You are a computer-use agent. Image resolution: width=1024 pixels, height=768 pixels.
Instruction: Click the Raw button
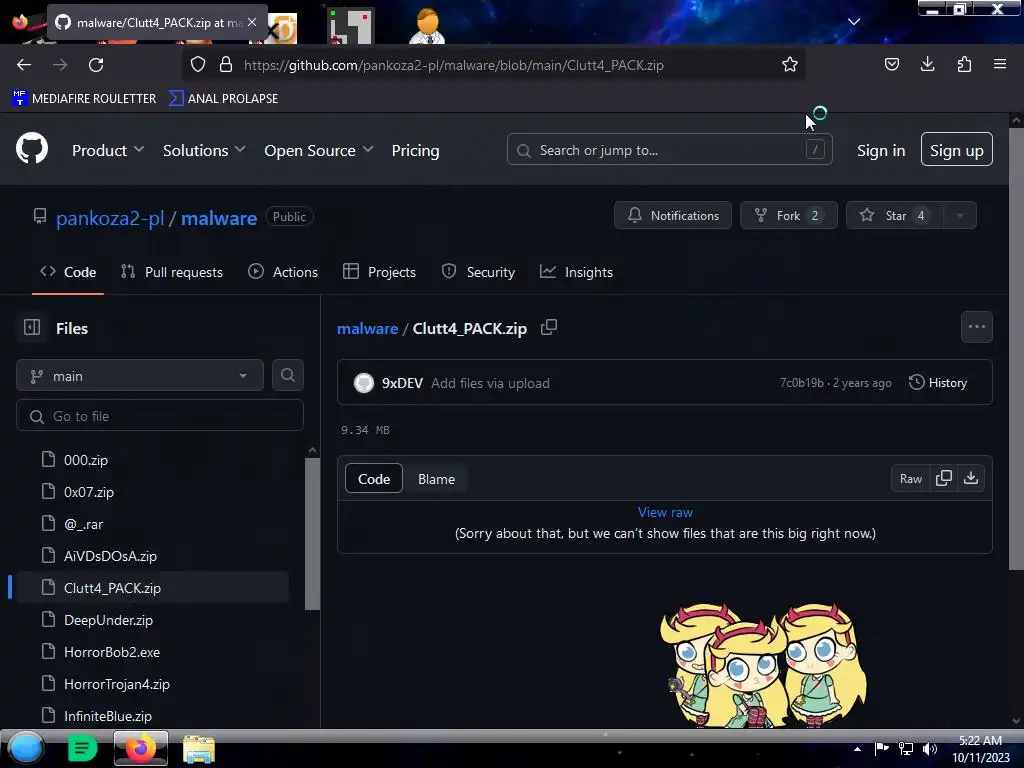tap(910, 479)
